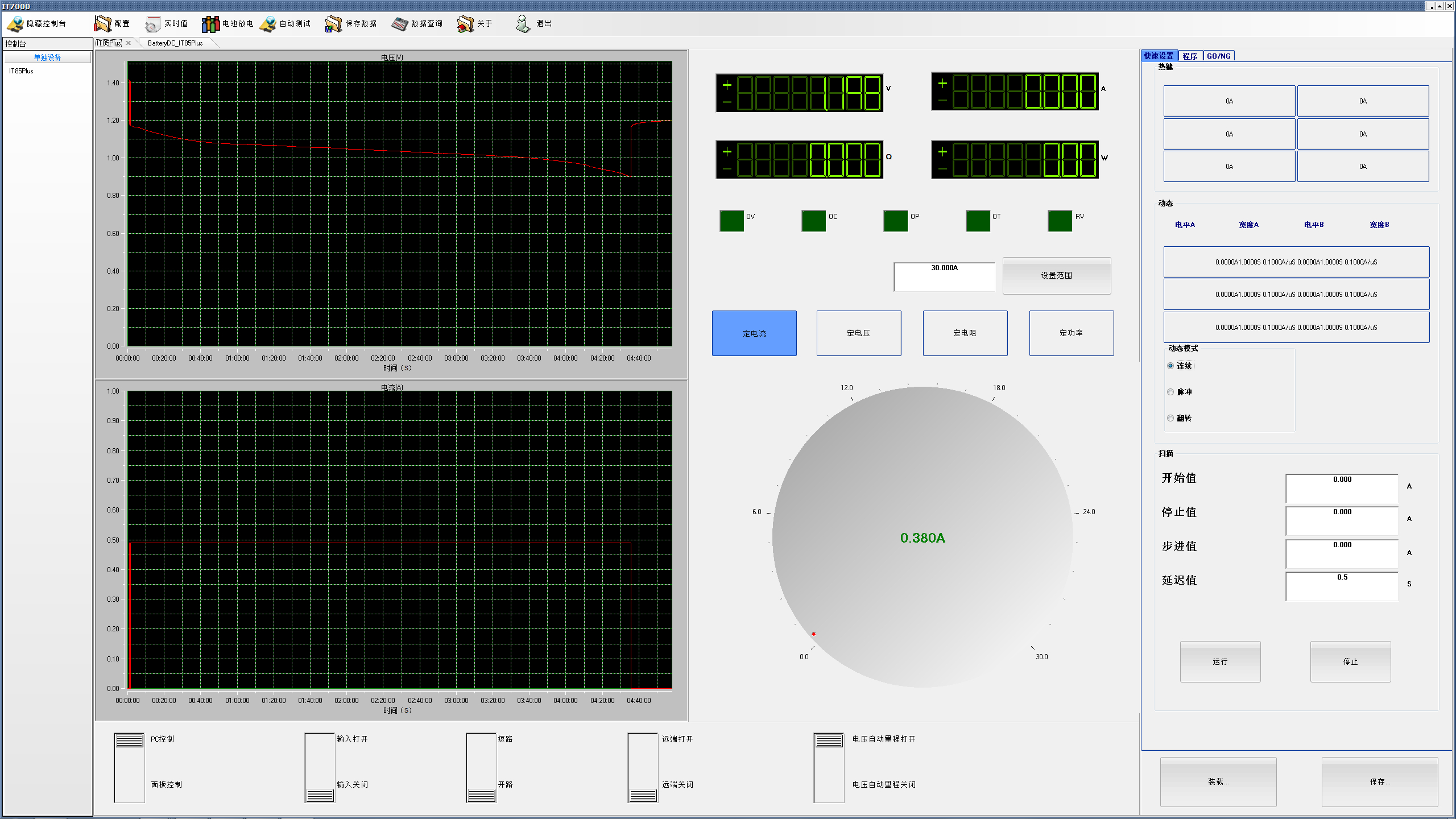
Task: Select the 定电压 constant voltage mode
Action: 859,333
